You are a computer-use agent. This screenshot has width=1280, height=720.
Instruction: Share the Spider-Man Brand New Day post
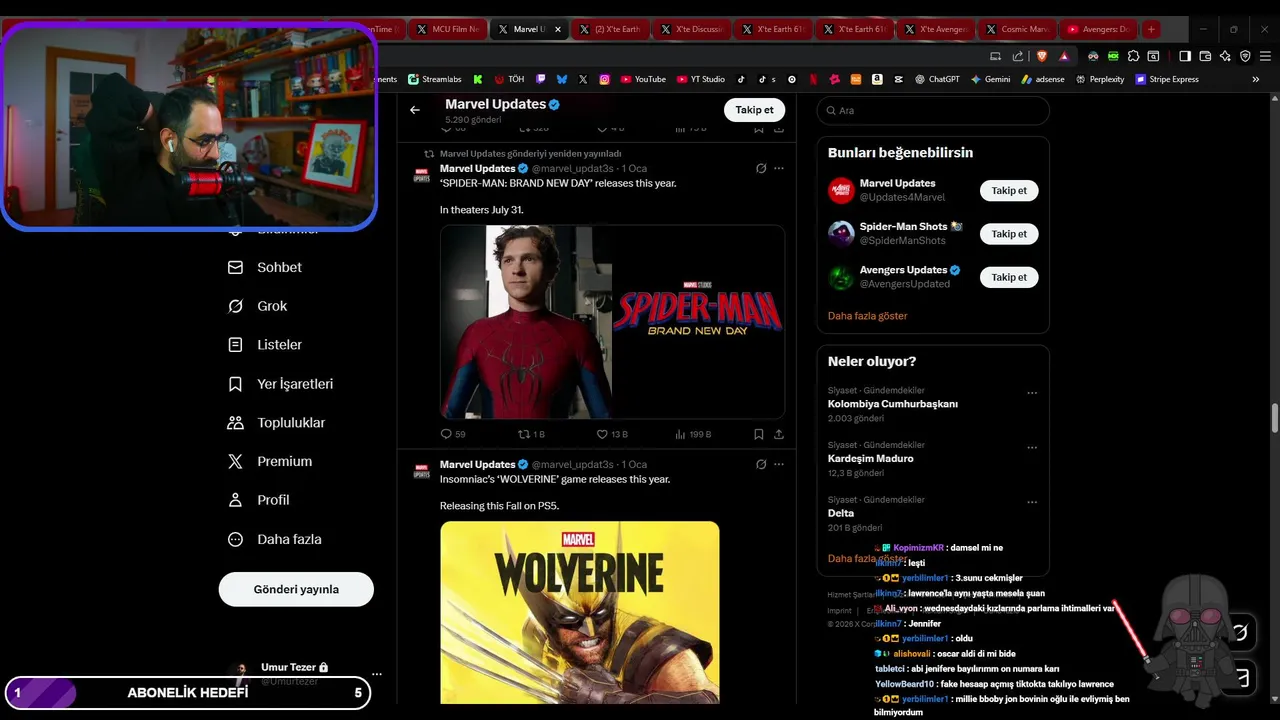coord(779,434)
